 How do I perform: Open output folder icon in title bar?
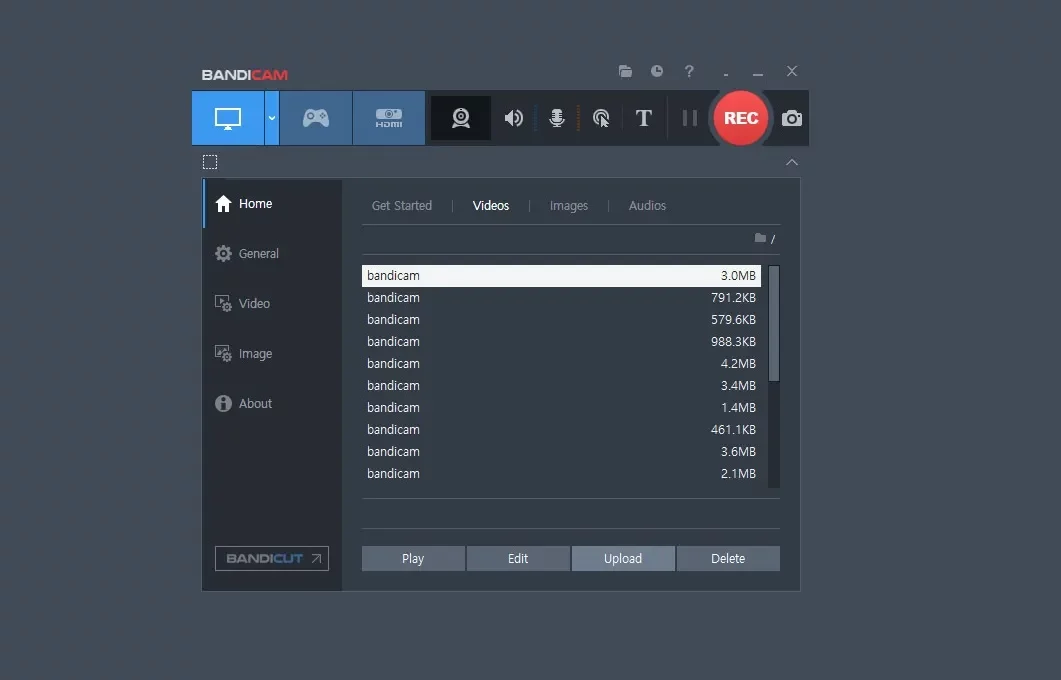[625, 71]
